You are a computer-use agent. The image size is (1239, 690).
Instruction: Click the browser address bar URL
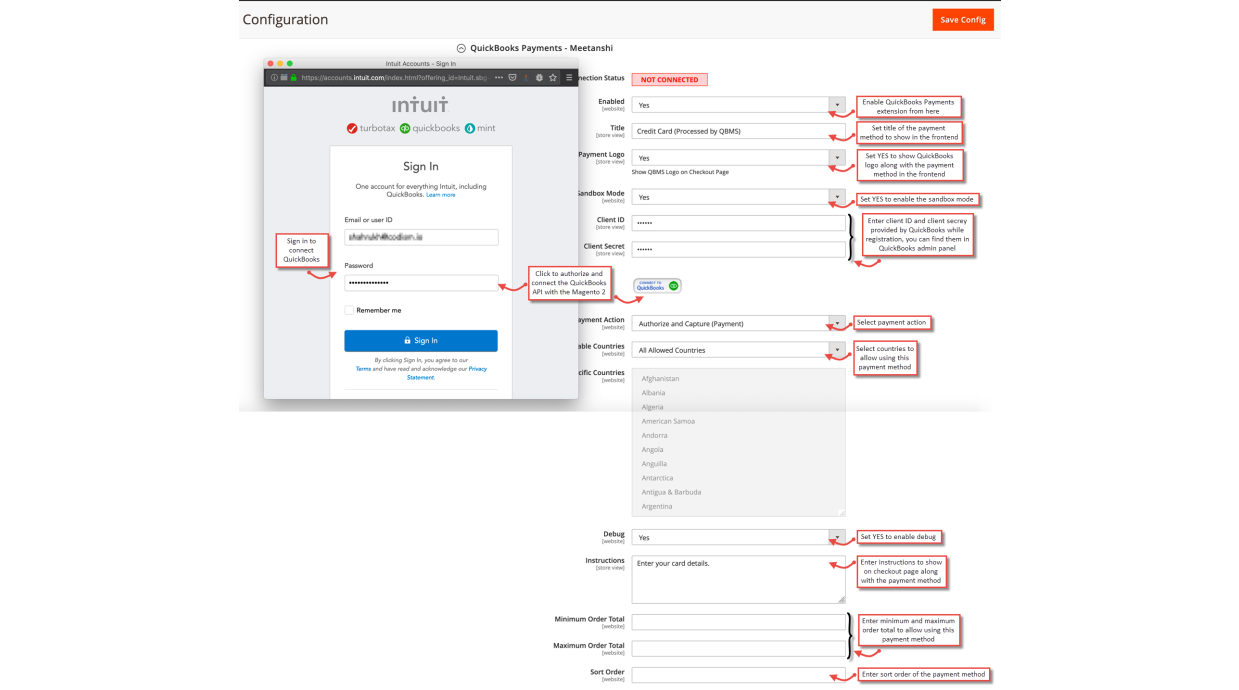click(395, 77)
